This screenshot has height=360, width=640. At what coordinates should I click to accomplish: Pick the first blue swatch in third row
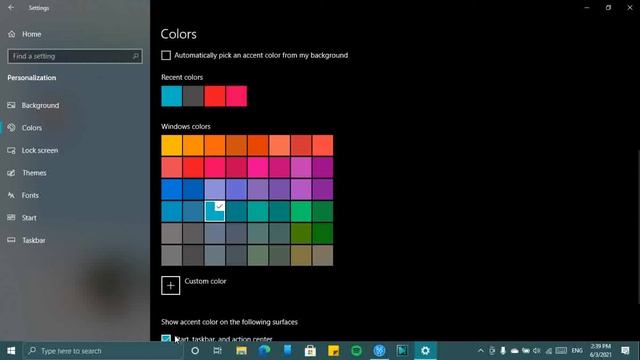click(x=171, y=189)
